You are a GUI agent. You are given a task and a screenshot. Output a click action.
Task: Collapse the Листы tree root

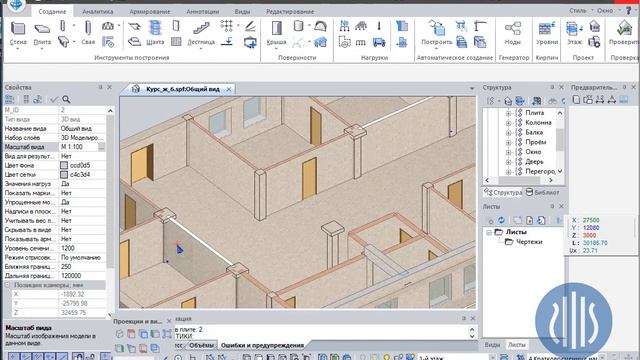click(x=489, y=232)
